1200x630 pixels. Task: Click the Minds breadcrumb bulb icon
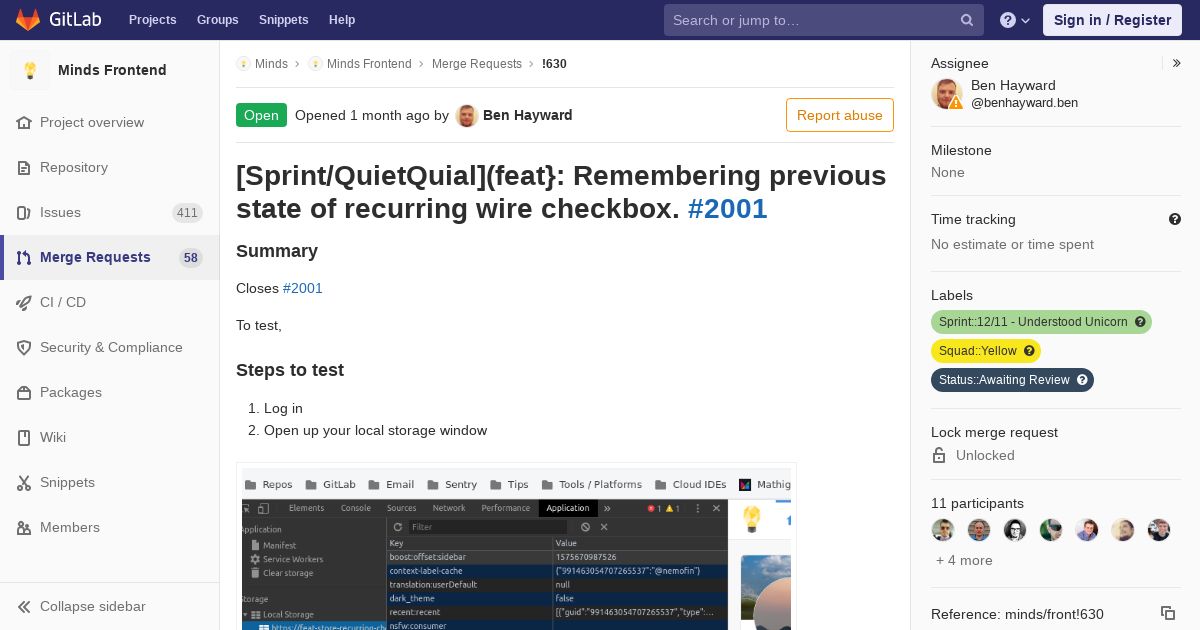[x=243, y=63]
